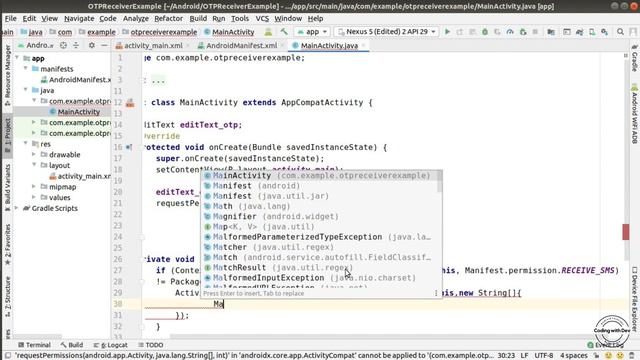Close the MainActivity.java tab
This screenshot has height=360, width=640.
363,45
